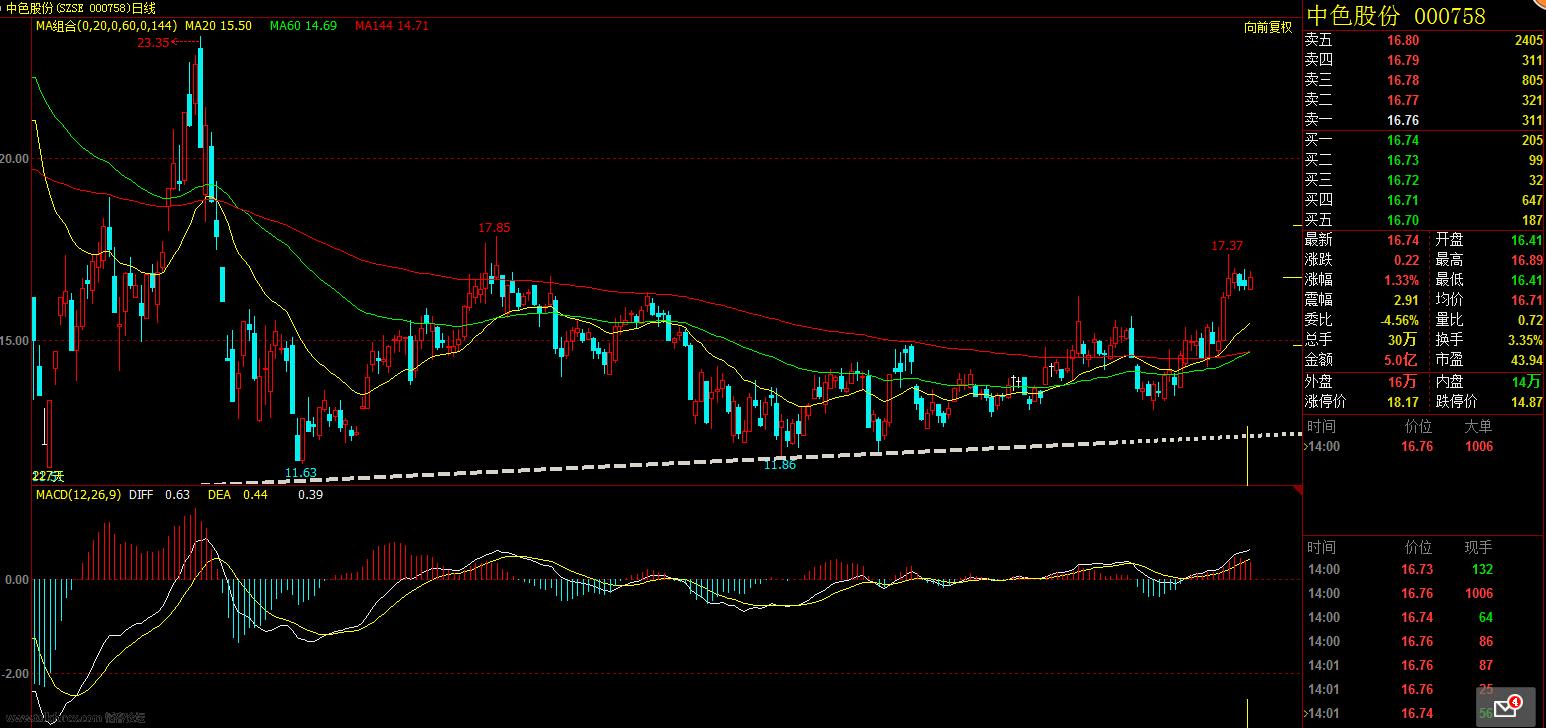Click the 委比 -4.56% value
The height and width of the screenshot is (728, 1546).
coord(1398,320)
